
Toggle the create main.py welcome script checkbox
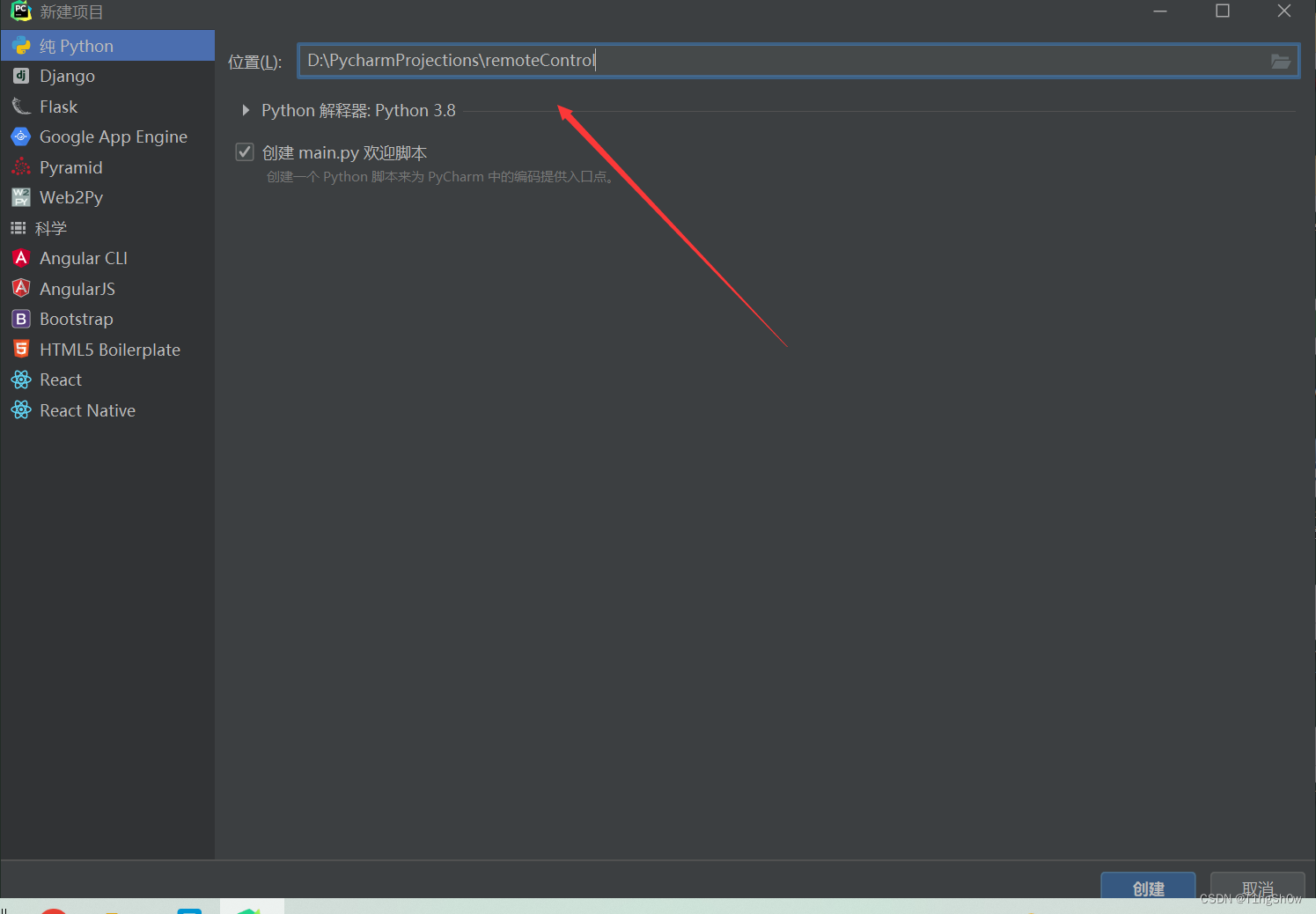245,152
